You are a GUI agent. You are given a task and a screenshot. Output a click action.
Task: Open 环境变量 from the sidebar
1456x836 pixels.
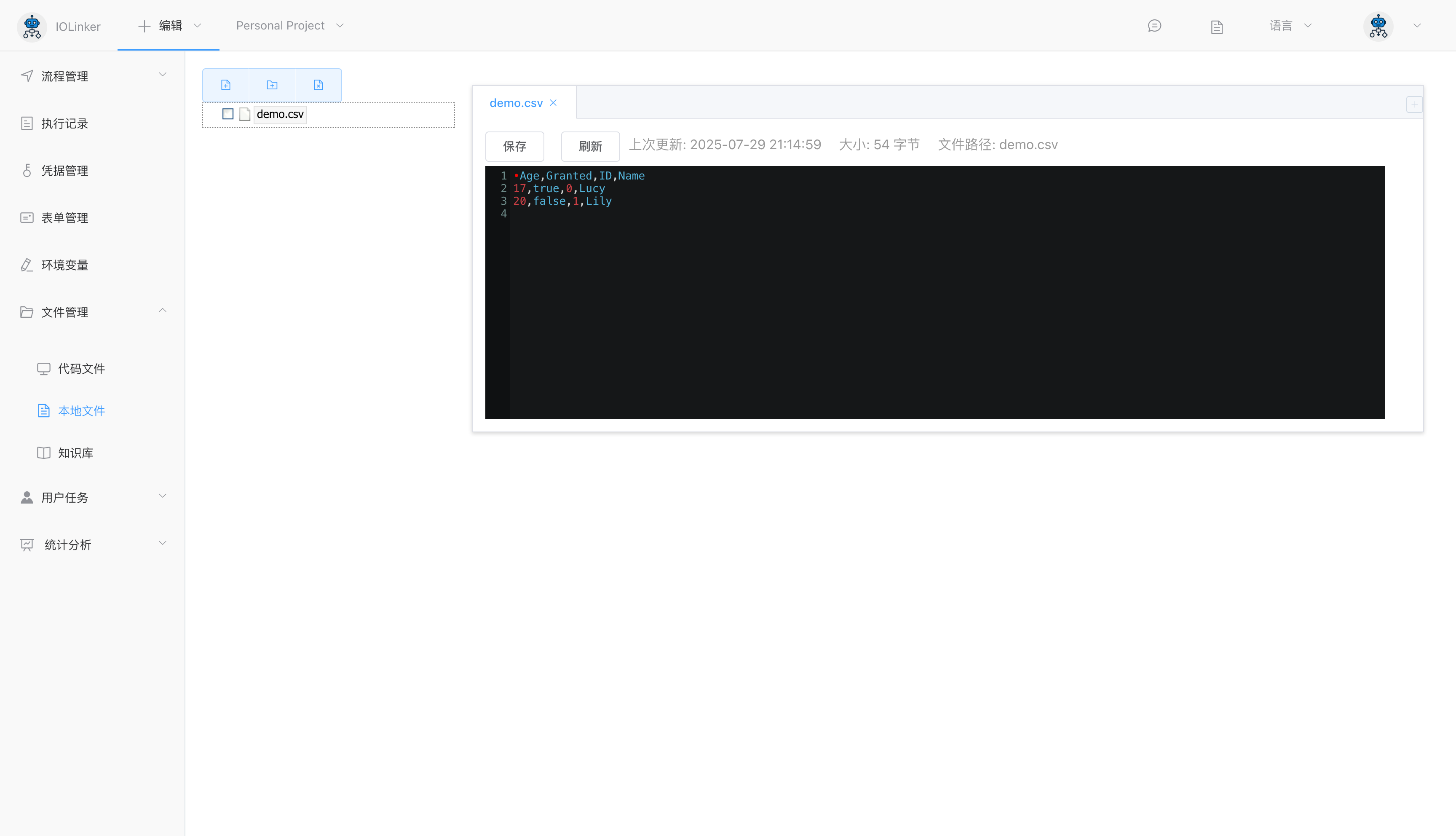coord(65,265)
